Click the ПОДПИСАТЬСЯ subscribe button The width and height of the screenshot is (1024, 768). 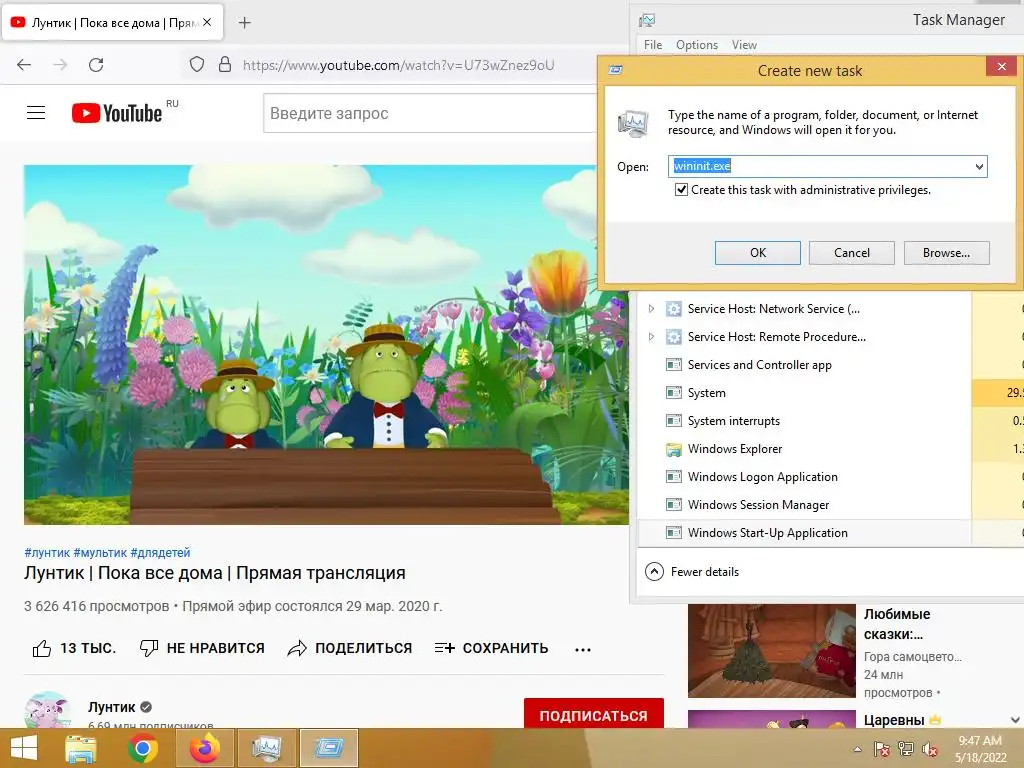(594, 716)
